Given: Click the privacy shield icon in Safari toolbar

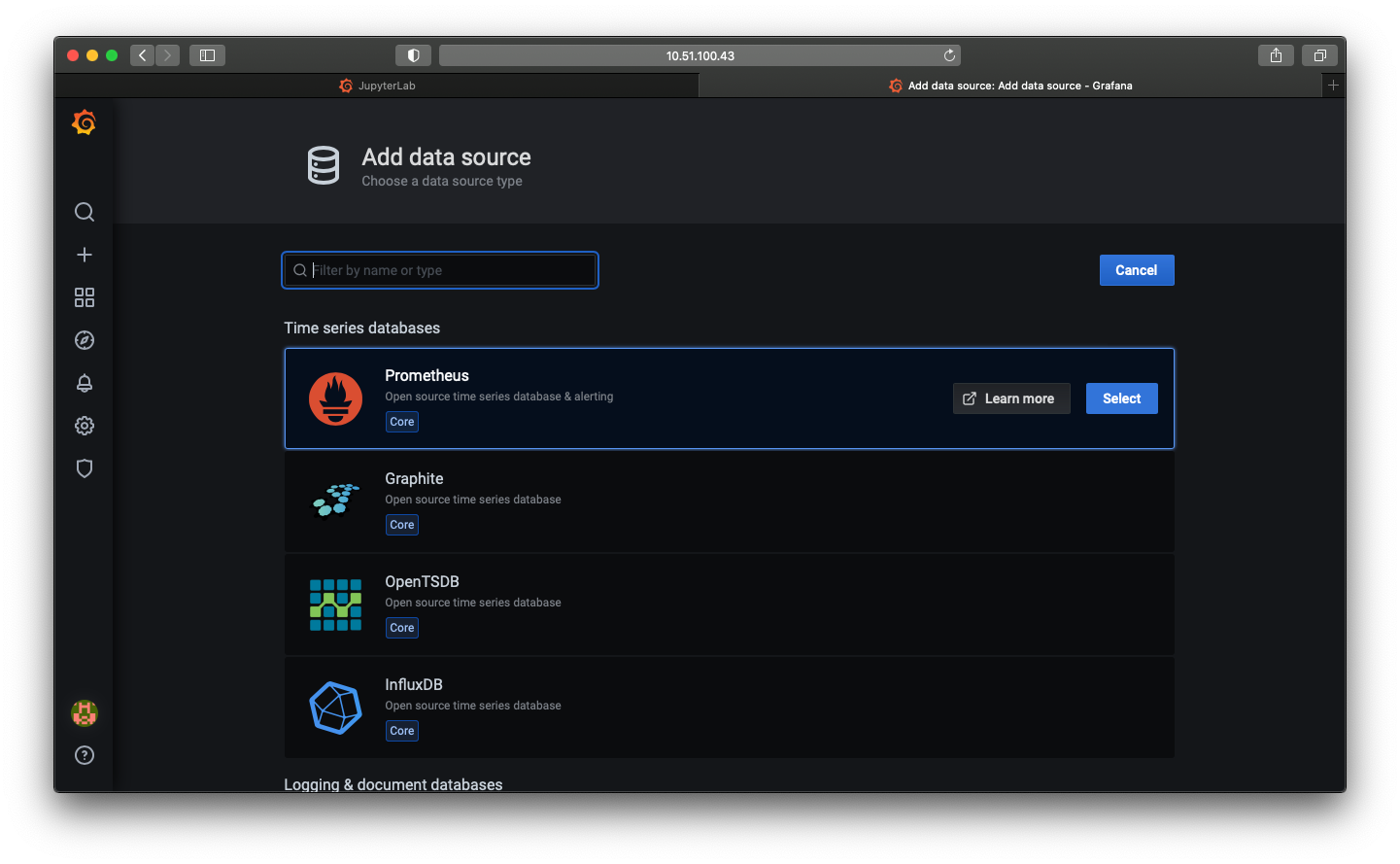Looking at the screenshot, I should pyautogui.click(x=413, y=55).
